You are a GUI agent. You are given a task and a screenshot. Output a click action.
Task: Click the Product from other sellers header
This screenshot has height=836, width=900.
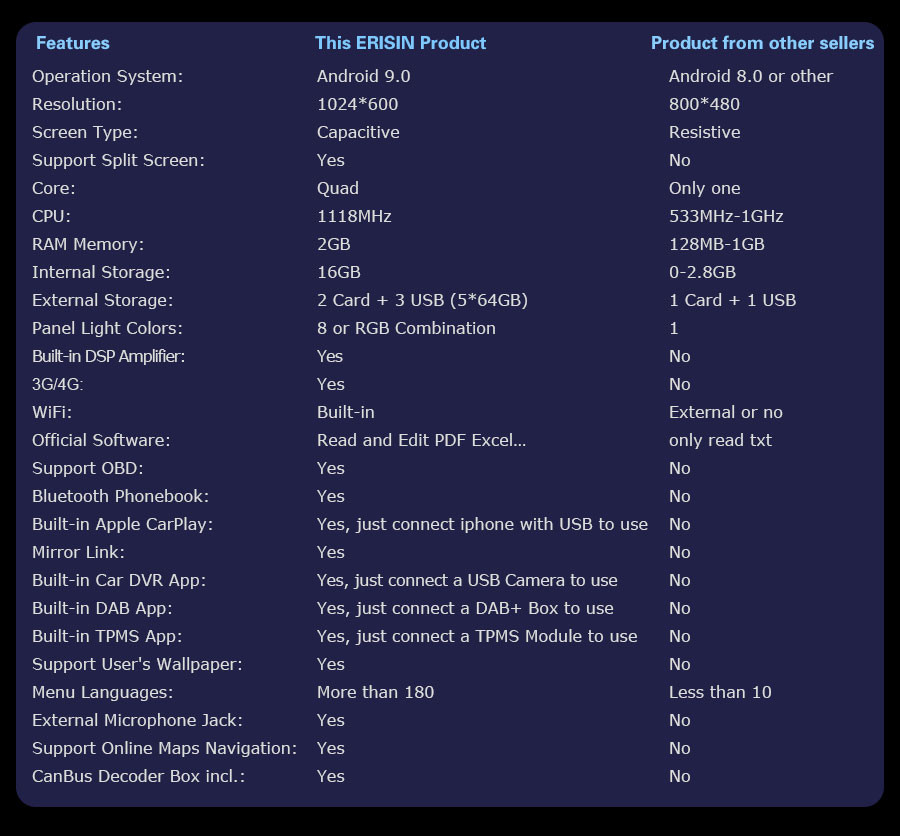(x=762, y=43)
